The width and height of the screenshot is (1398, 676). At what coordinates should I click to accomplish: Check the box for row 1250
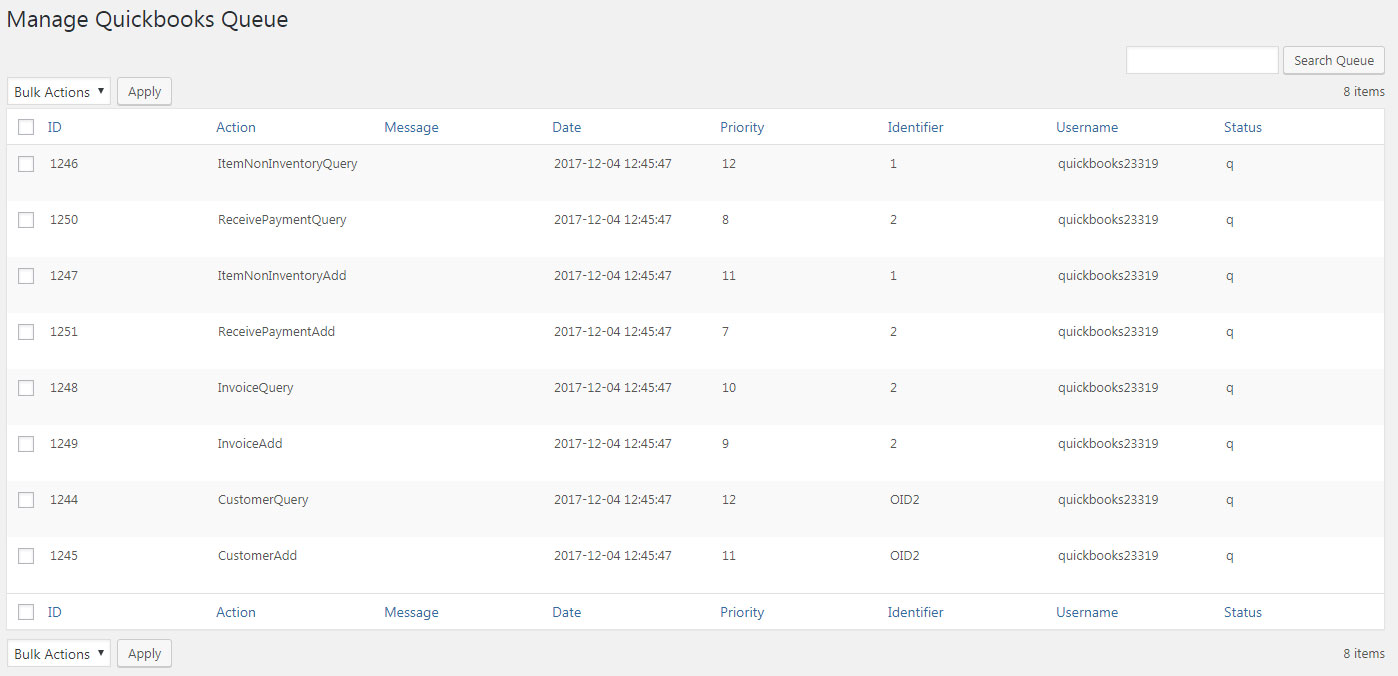26,219
